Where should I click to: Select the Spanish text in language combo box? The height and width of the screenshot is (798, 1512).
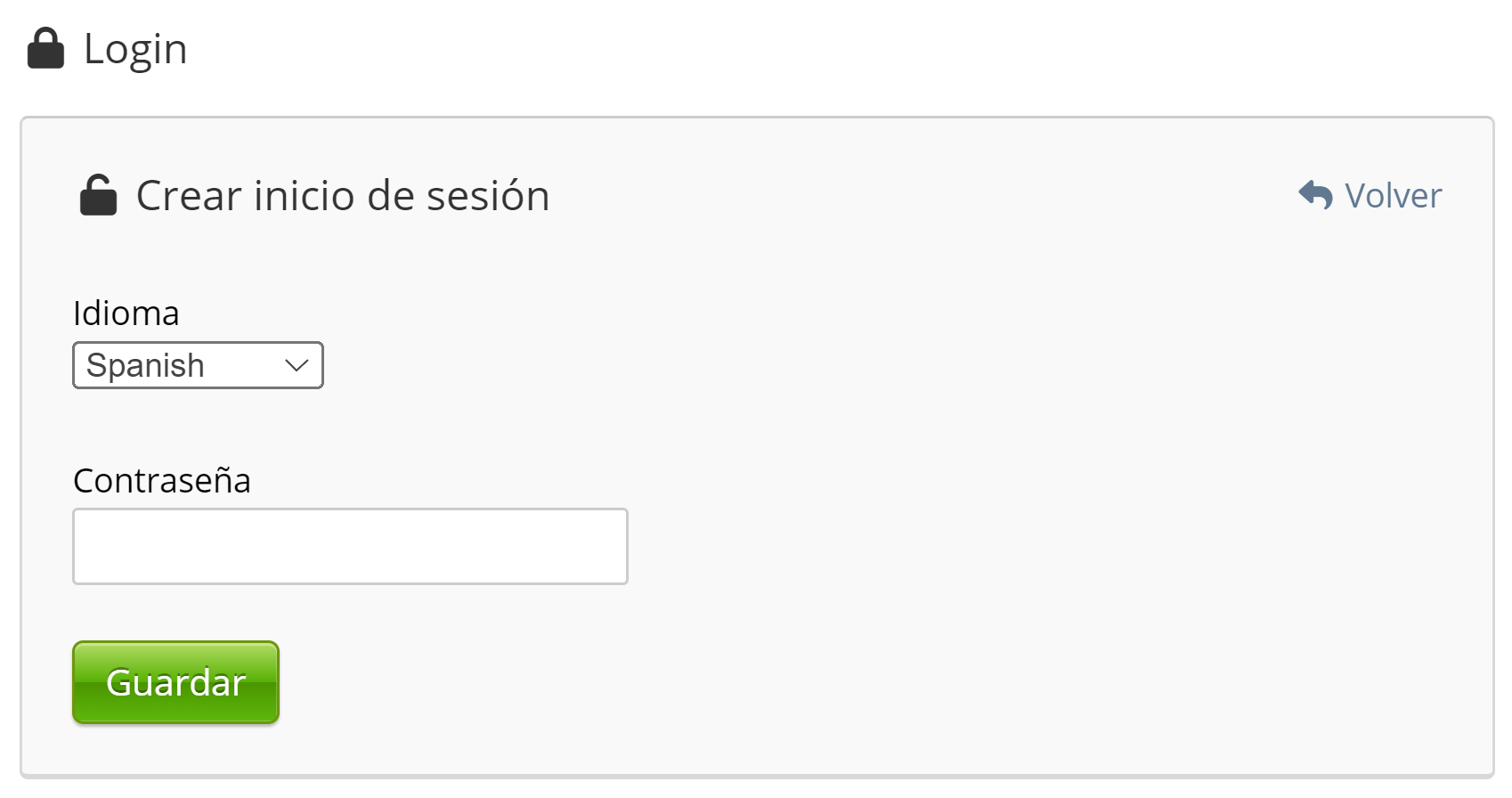click(146, 365)
